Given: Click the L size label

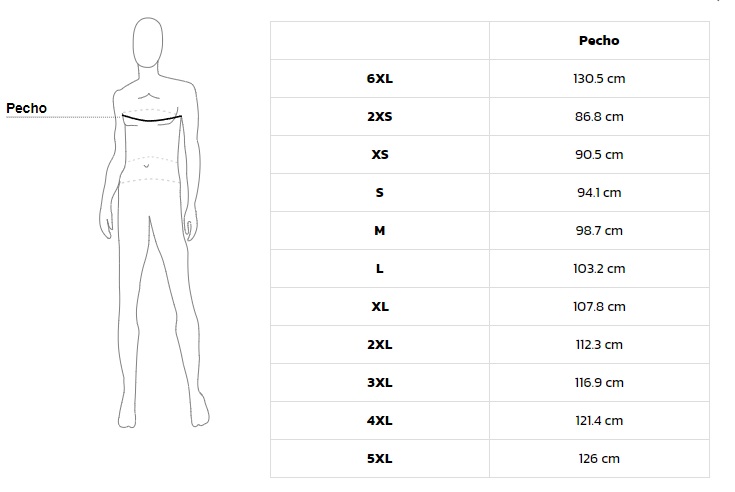Looking at the screenshot, I should coord(379,268).
